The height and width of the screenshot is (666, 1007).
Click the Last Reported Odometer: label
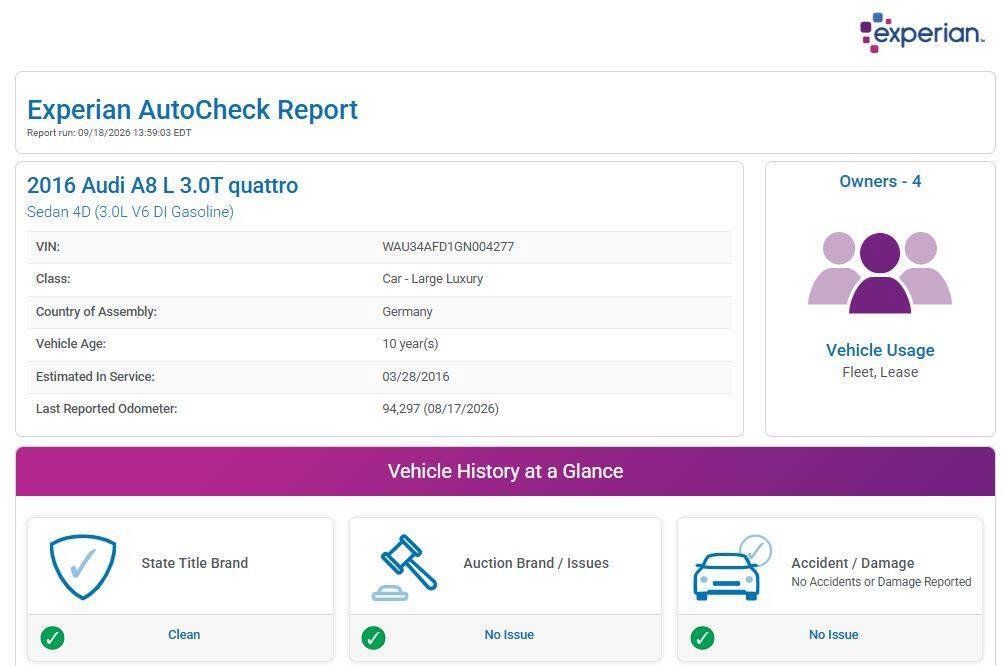pyautogui.click(x=107, y=408)
